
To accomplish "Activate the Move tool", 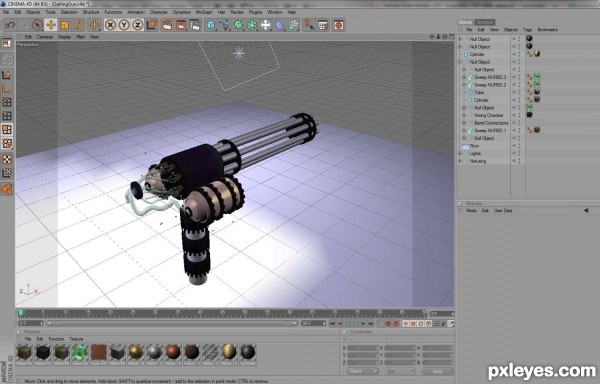I will [51, 25].
